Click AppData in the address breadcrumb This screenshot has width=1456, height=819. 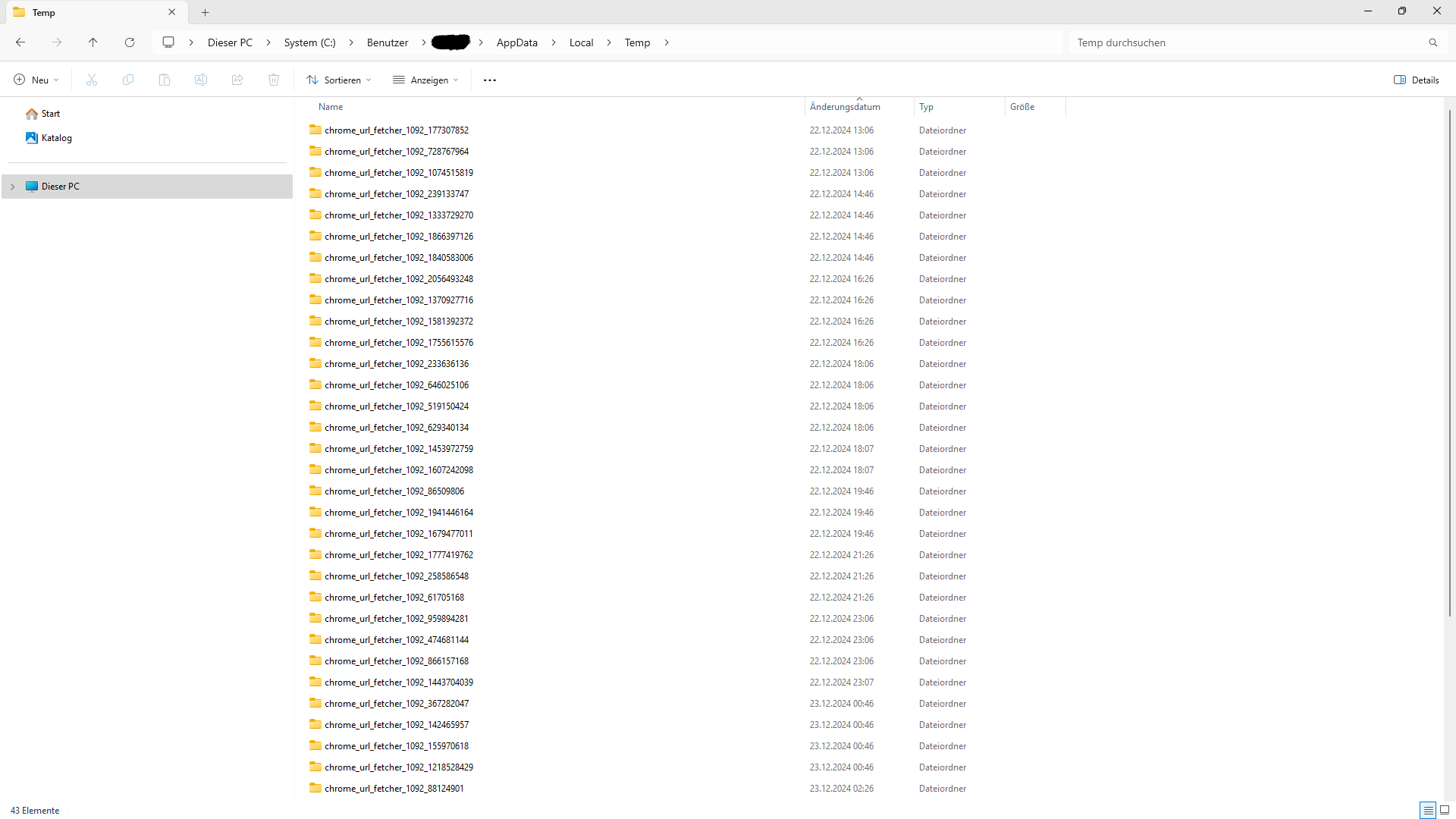516,42
